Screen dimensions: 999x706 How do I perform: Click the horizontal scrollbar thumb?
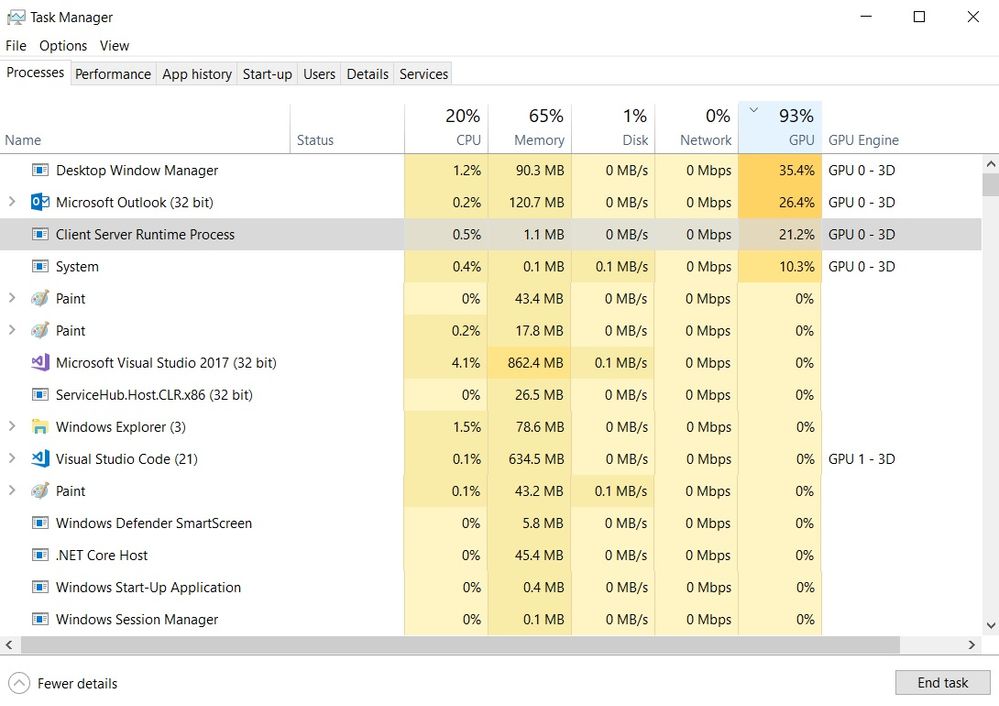click(x=460, y=645)
